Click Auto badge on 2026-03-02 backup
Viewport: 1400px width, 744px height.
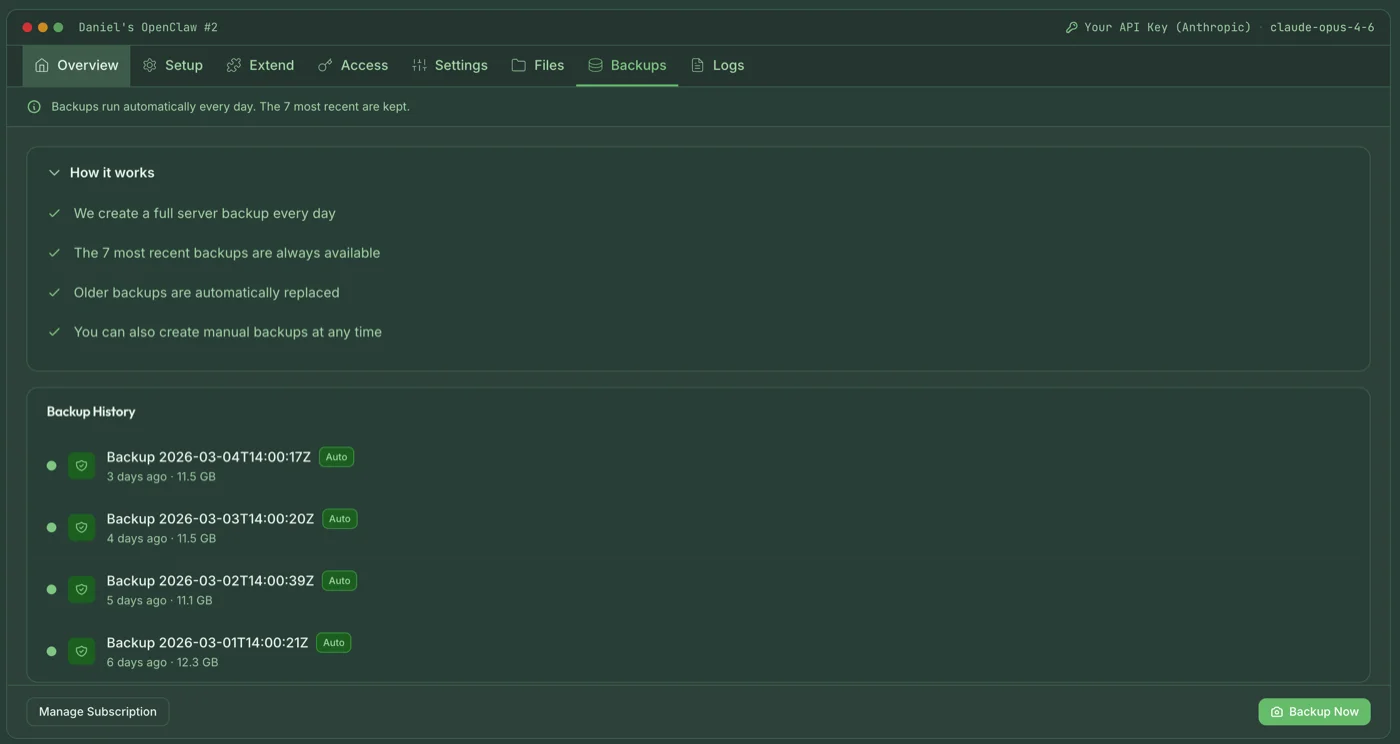pos(339,581)
